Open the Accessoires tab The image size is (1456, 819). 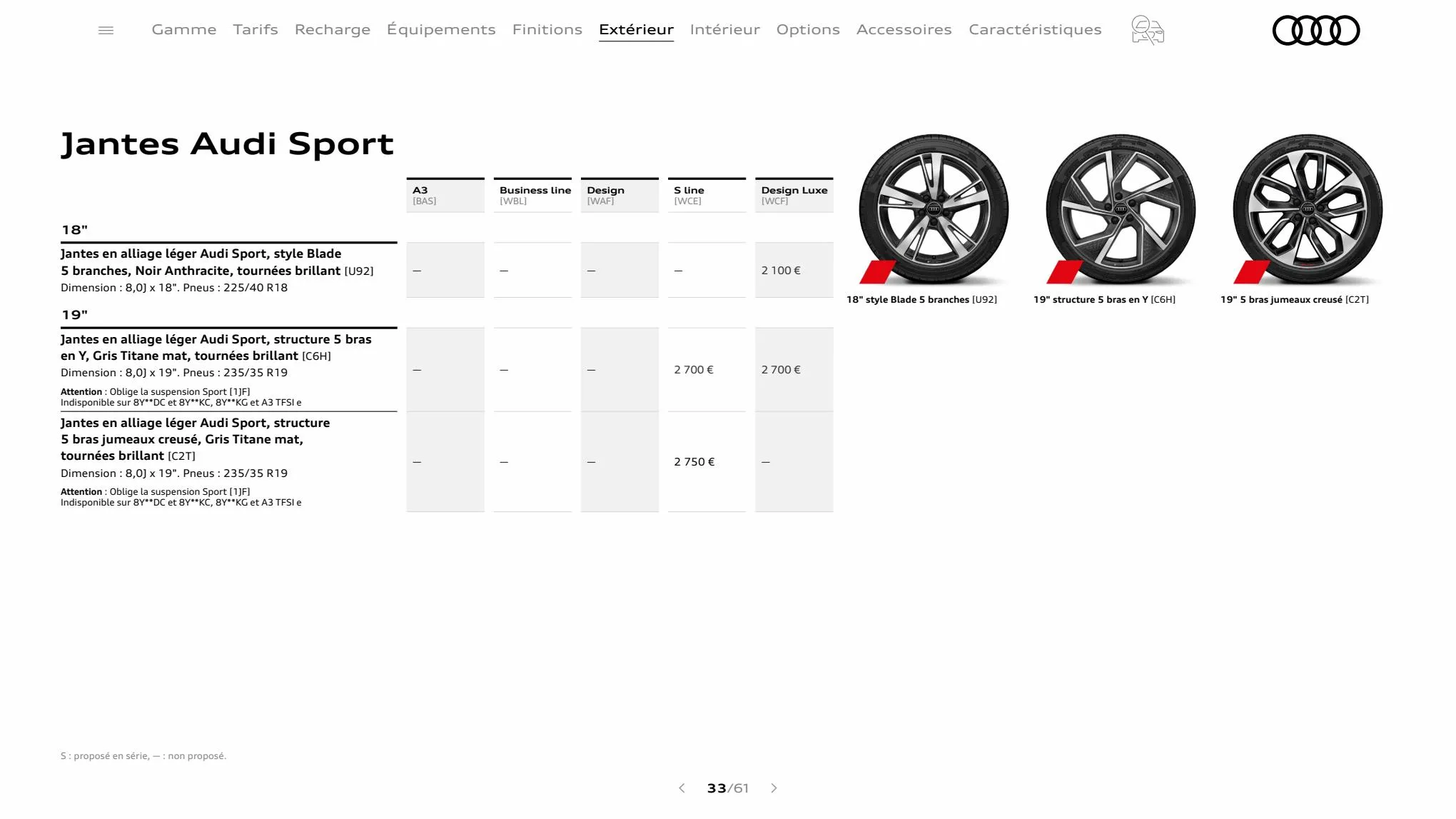coord(904,29)
